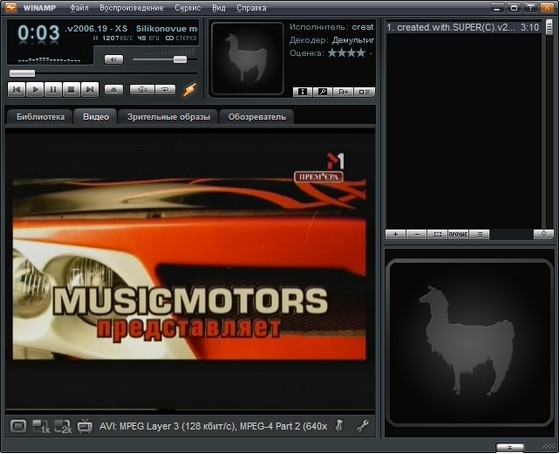The height and width of the screenshot is (454, 560).
Task: Click the collapse button at window bottom
Action: 510,447
